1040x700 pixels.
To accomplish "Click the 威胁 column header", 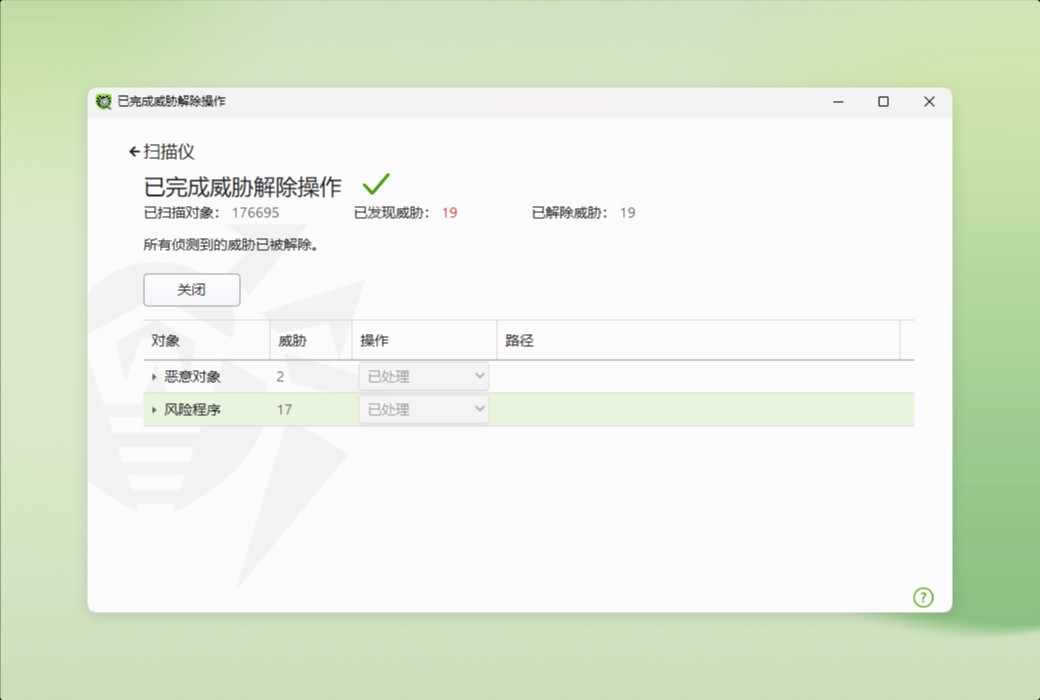I will coord(290,340).
